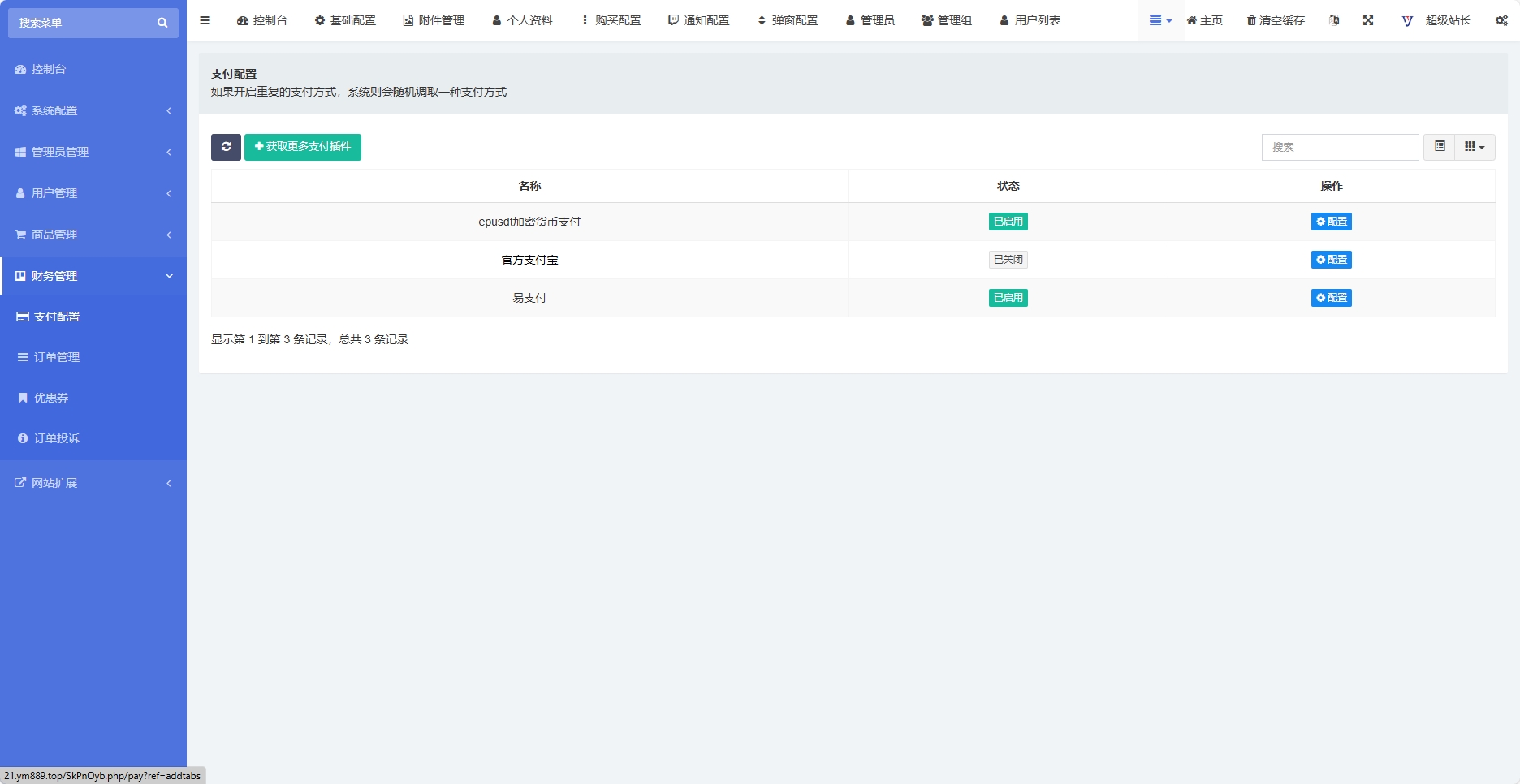Screen dimensions: 1520x784
Task: Open the 个人资料 tab
Action: pos(522,20)
